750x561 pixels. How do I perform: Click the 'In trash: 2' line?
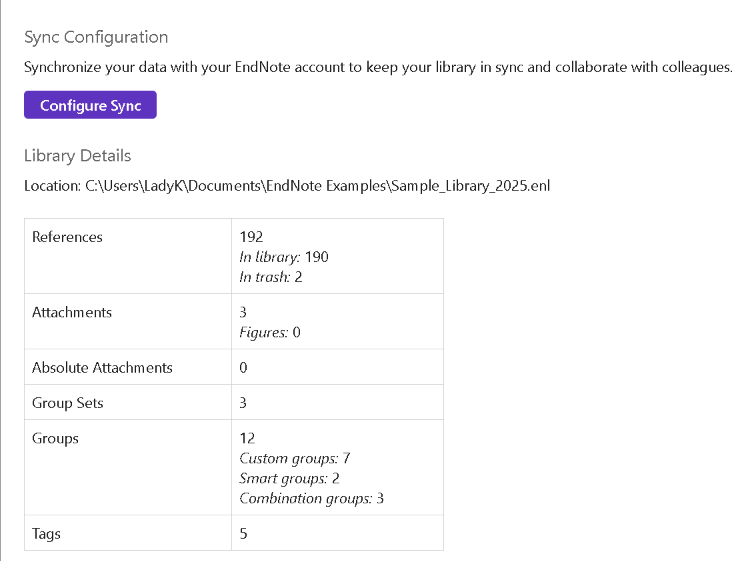tap(271, 277)
